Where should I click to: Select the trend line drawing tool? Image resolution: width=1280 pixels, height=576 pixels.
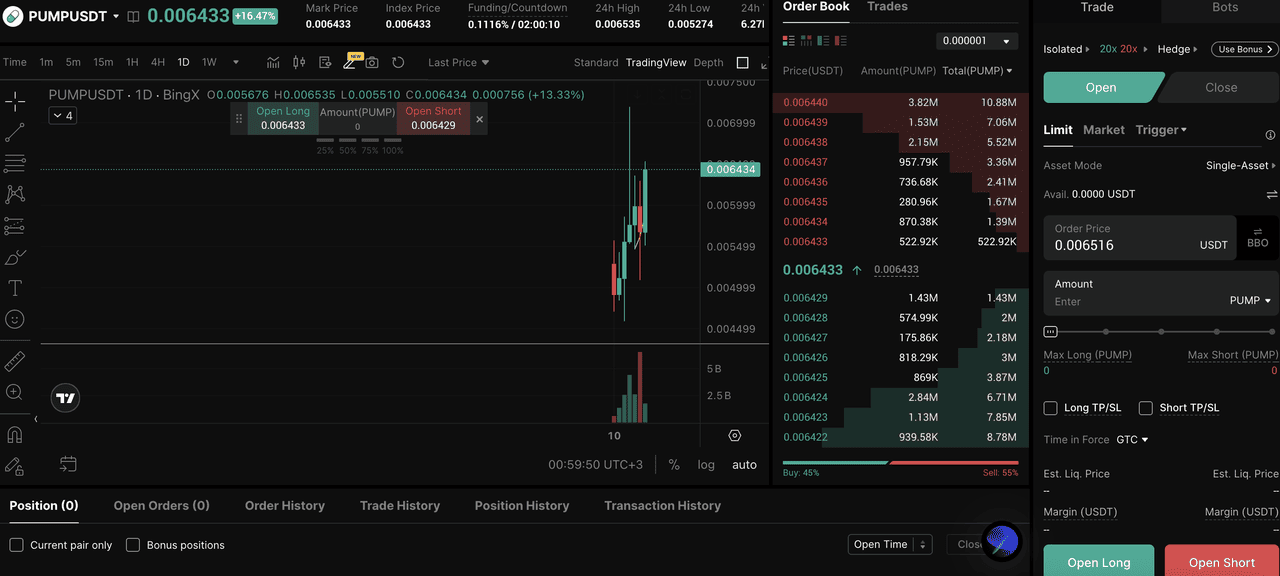15,132
